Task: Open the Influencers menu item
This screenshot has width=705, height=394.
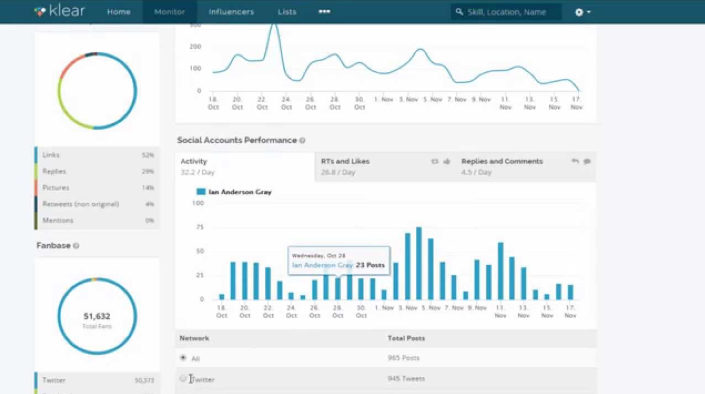Action: coord(231,12)
